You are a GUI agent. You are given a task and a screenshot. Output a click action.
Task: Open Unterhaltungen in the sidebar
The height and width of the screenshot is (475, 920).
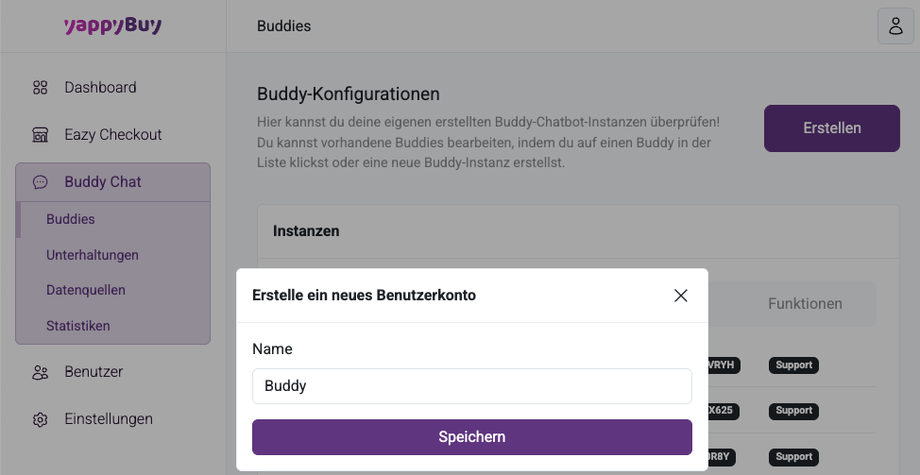point(92,255)
